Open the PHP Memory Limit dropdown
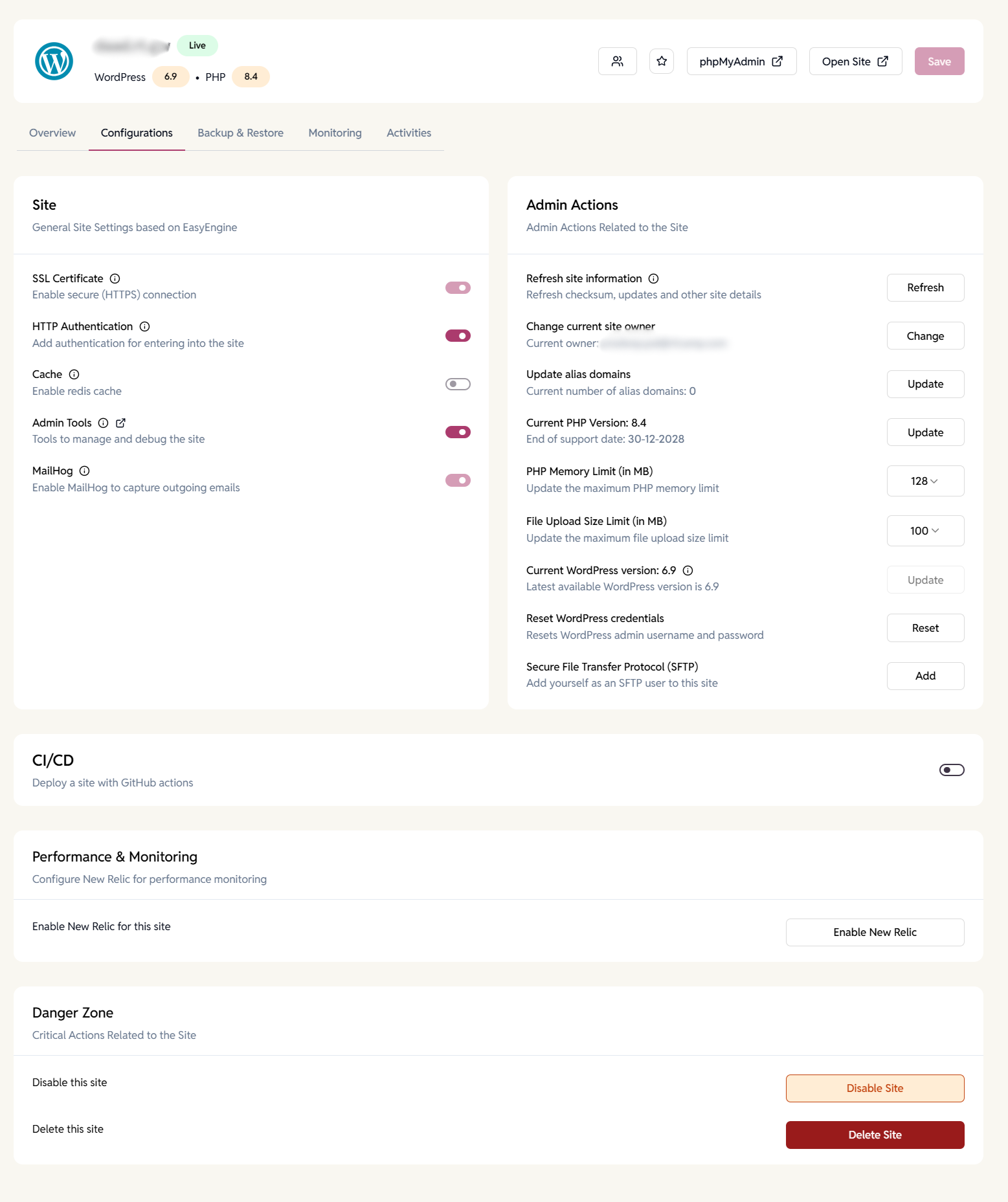 click(x=925, y=481)
